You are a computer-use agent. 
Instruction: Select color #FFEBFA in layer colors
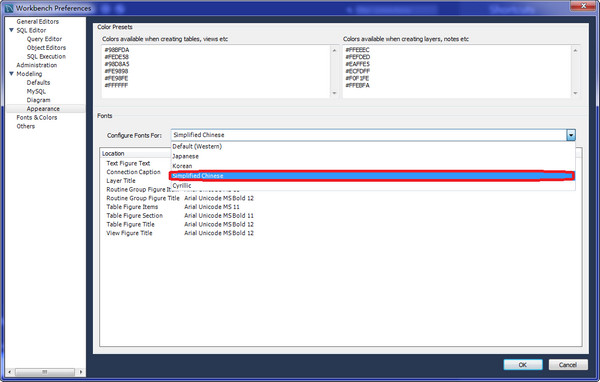point(357,85)
